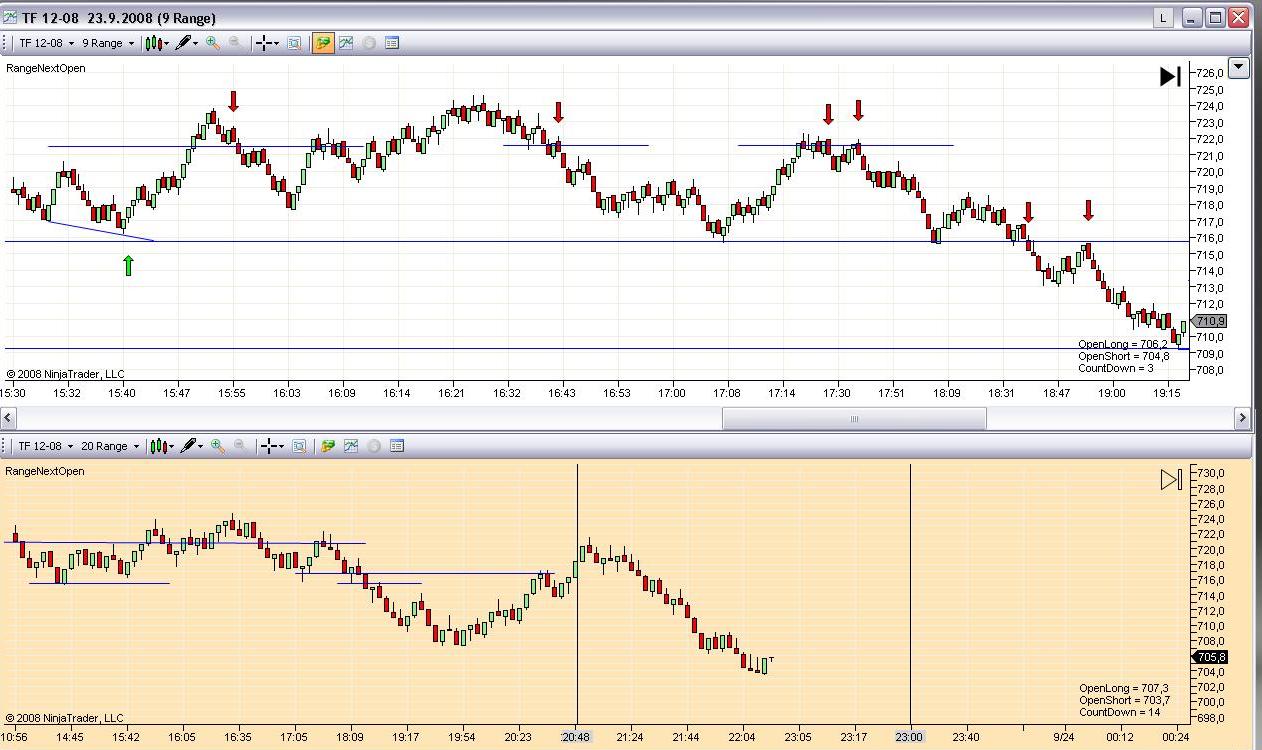1262x750 pixels.
Task: Open Properties icon in top chart toolbar
Action: point(392,43)
